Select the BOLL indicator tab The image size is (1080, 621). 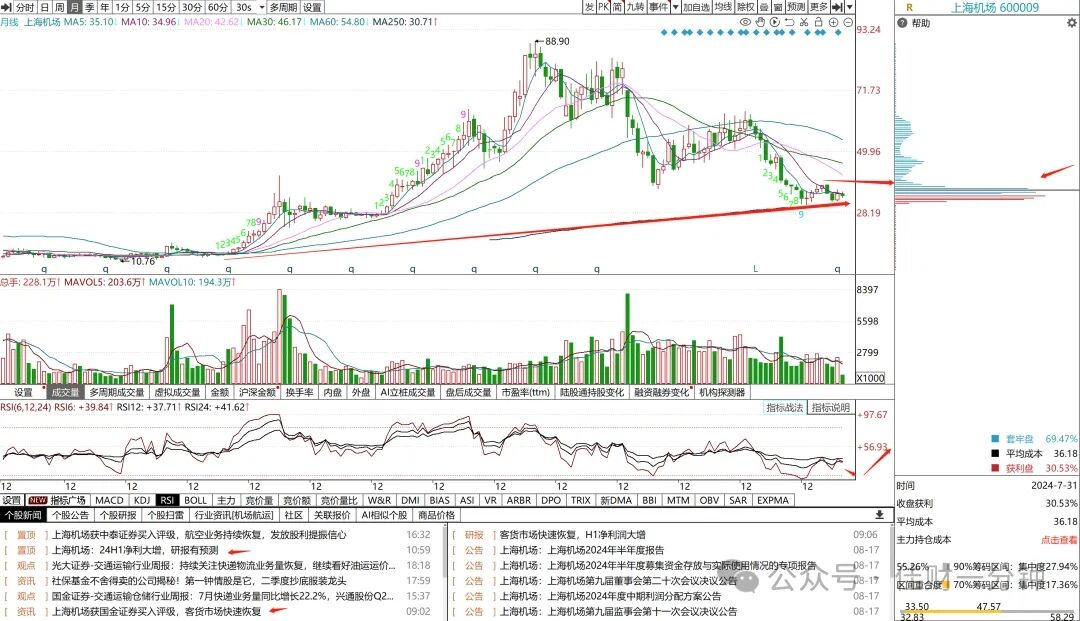pyautogui.click(x=195, y=501)
